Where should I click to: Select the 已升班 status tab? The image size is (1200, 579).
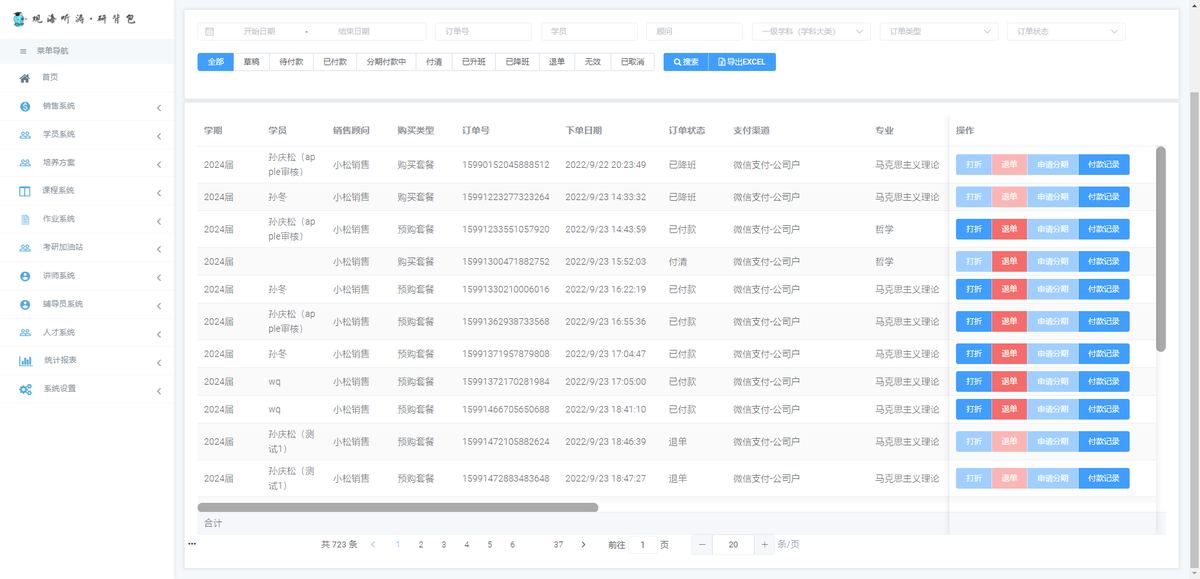[x=474, y=62]
